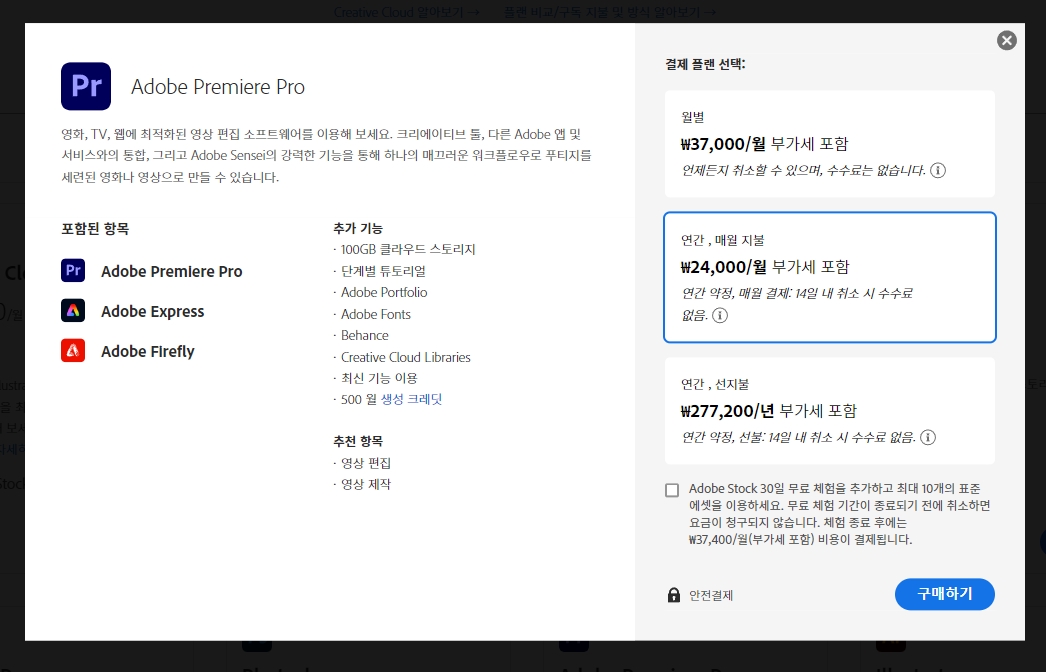Click 영상 제작 recommended item

(366, 484)
